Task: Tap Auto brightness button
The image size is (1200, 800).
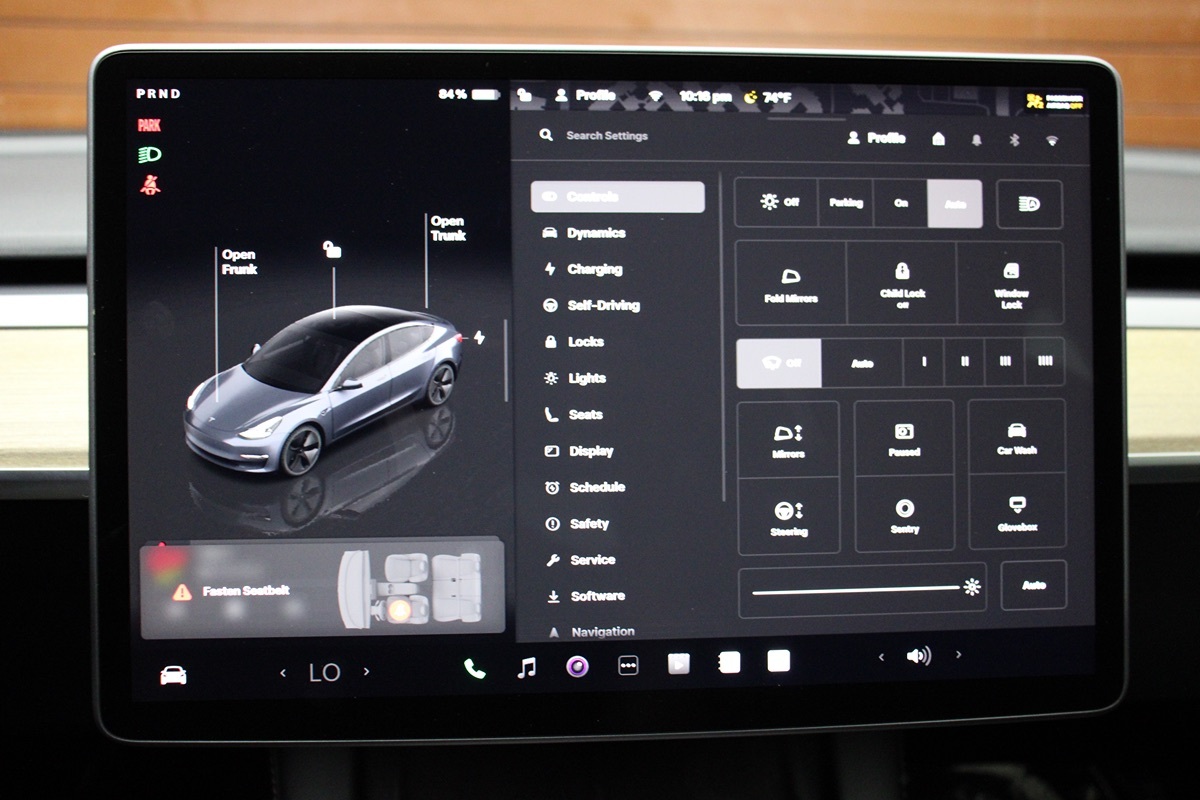Action: tap(1033, 585)
